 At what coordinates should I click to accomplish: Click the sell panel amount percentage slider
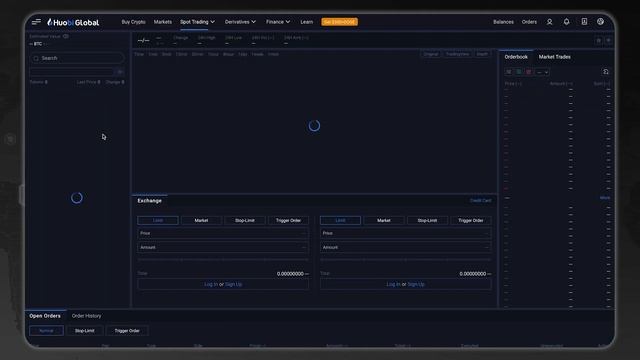coord(405,260)
